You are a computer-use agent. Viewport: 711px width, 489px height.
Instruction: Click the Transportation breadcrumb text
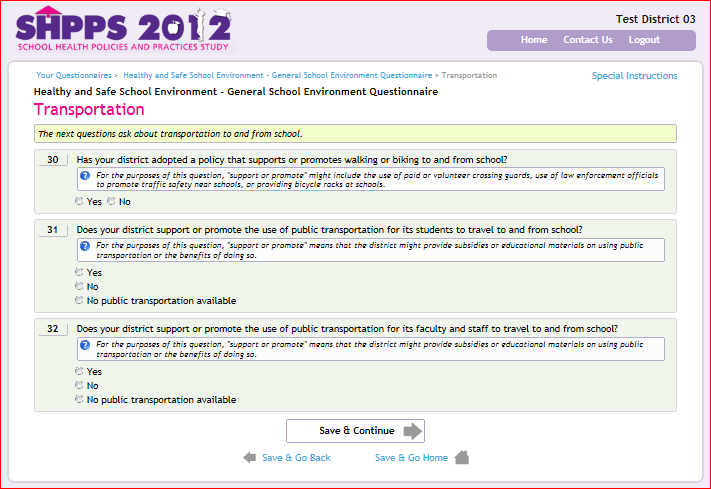point(469,75)
